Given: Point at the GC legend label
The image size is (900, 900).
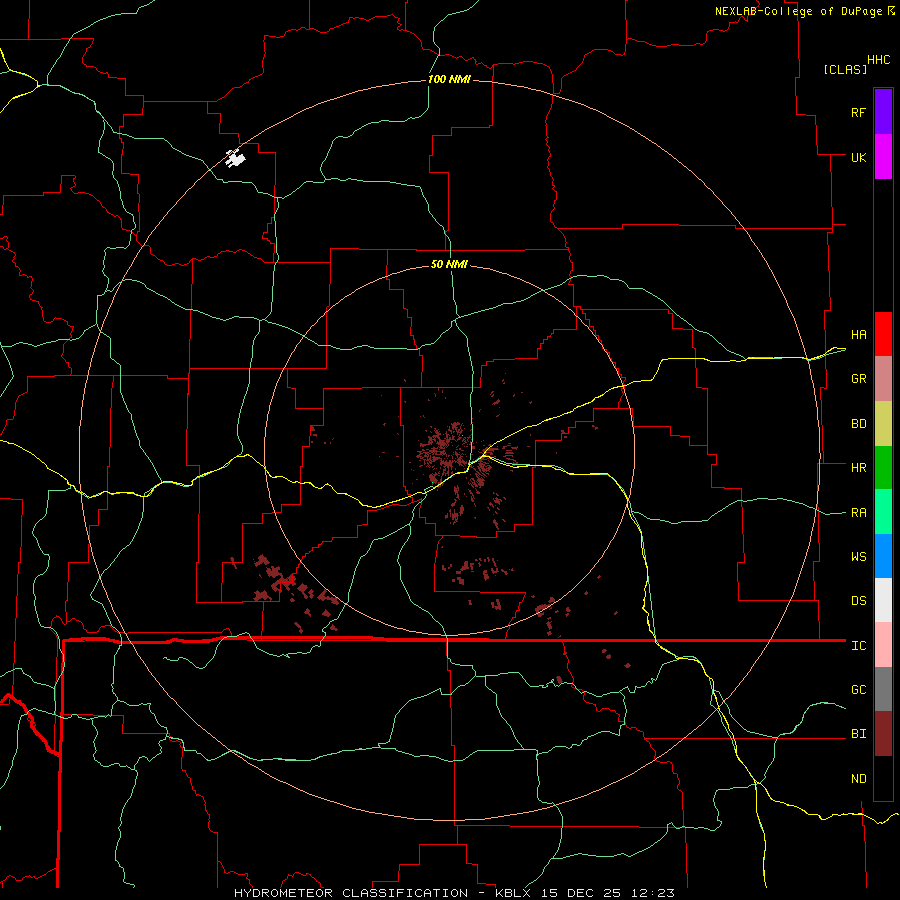Looking at the screenshot, I should pos(858,689).
